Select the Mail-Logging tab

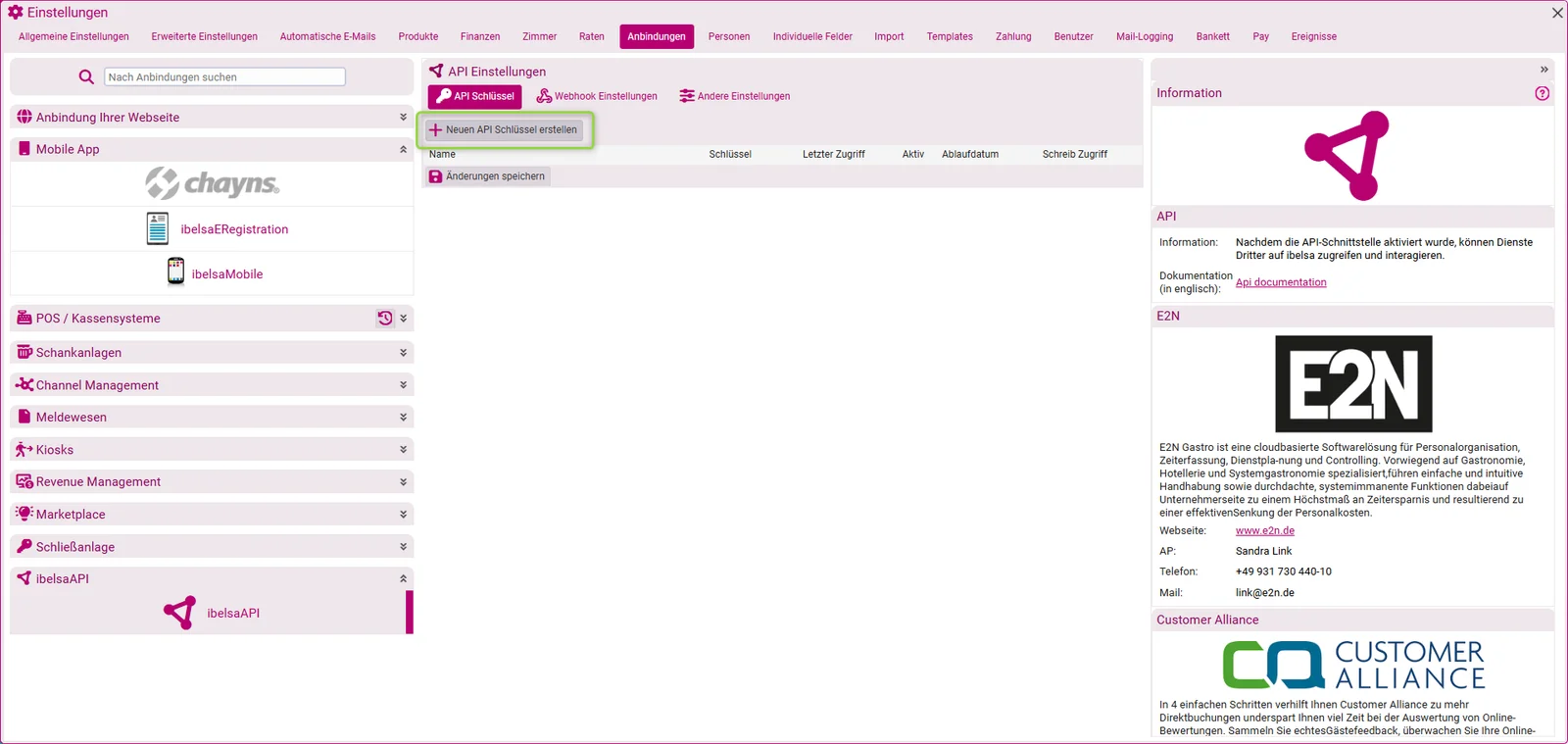1145,36
